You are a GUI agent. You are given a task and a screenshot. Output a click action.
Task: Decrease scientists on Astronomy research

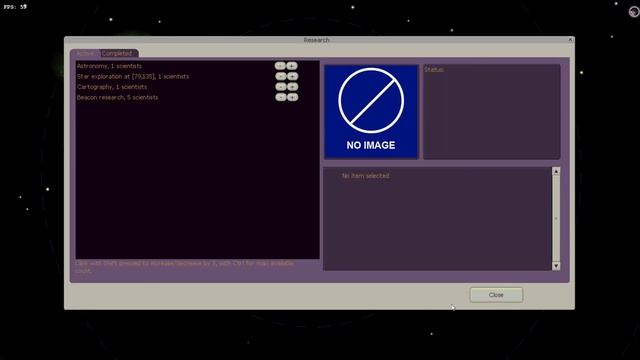(280, 66)
